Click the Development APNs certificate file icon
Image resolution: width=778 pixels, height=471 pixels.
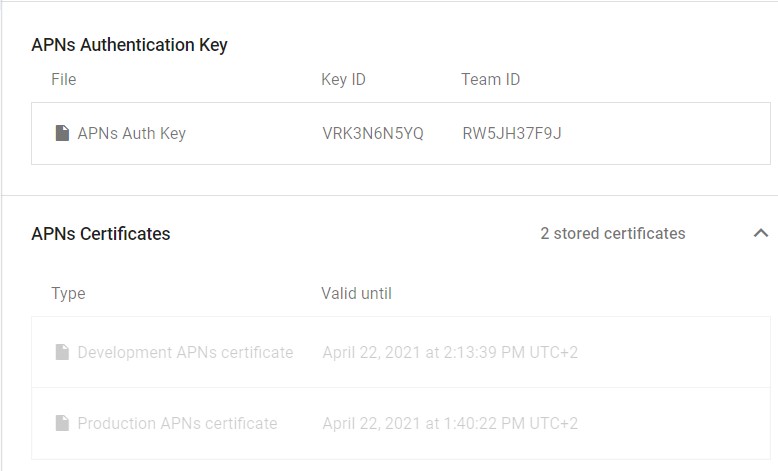[62, 352]
